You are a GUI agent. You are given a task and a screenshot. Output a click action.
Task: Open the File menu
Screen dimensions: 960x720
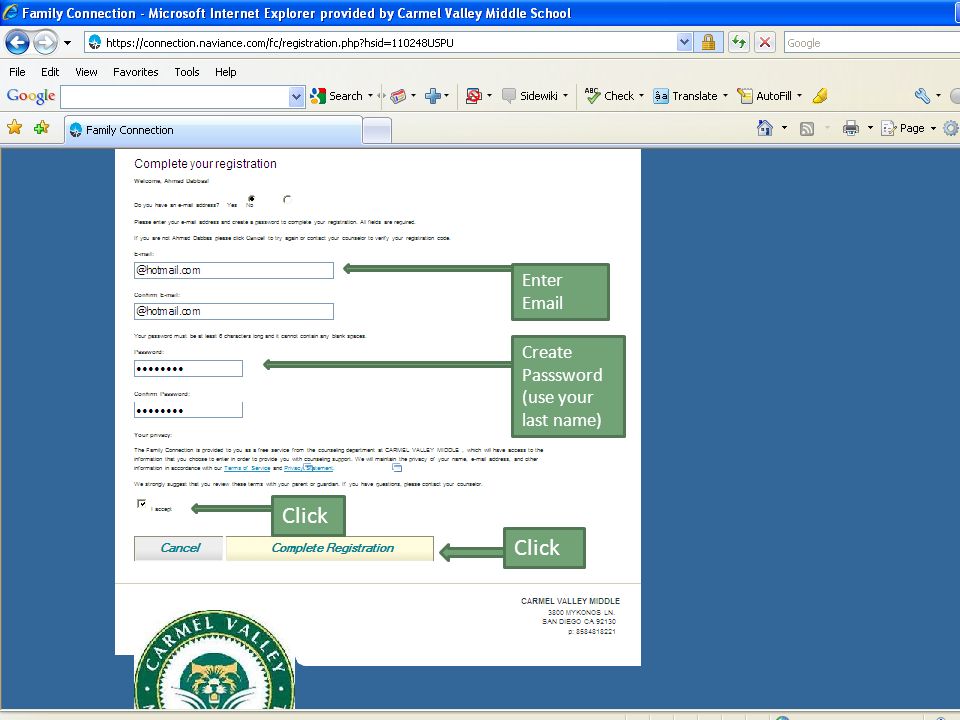coord(17,72)
